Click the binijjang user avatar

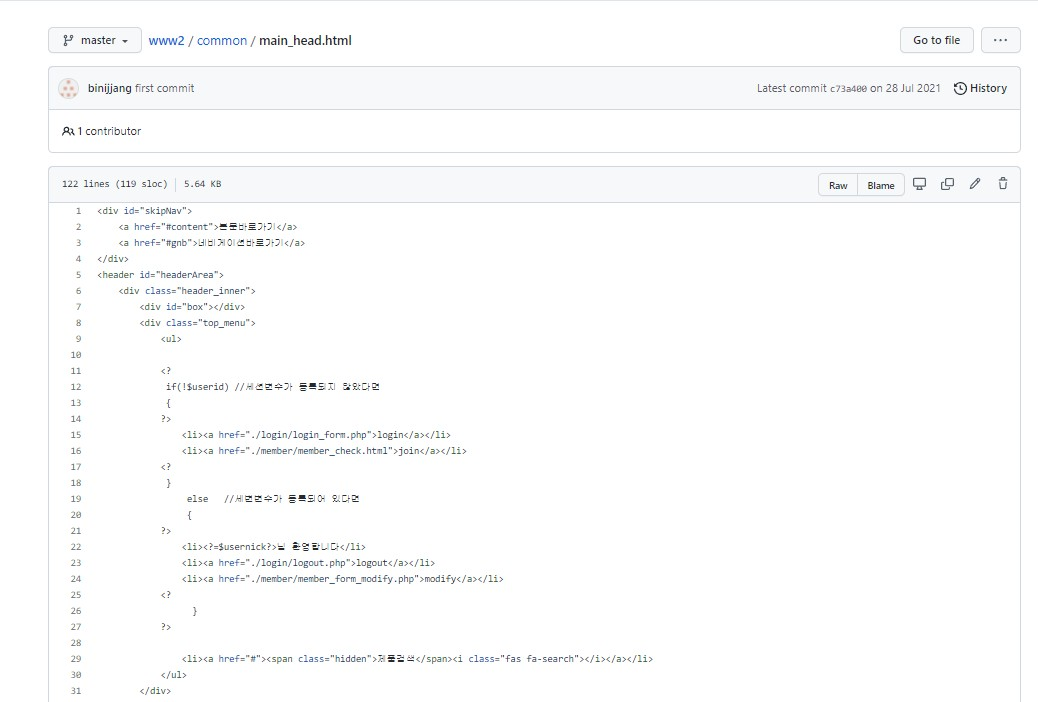[68, 88]
